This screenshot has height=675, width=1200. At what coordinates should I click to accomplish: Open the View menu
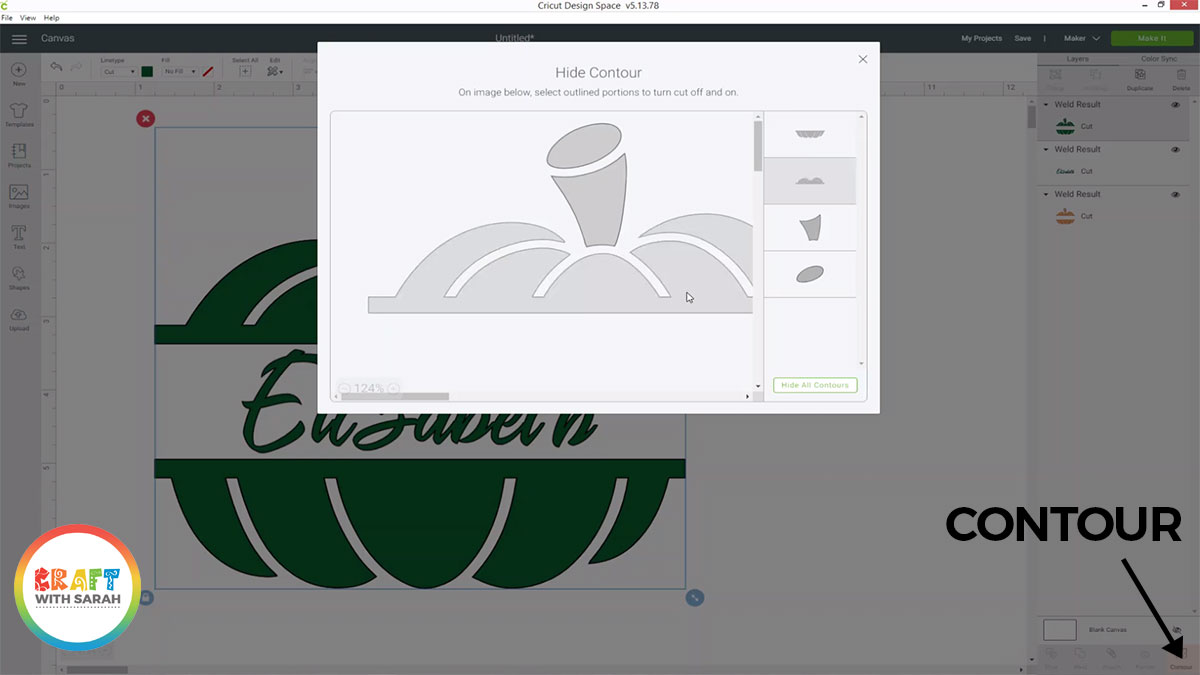click(28, 18)
